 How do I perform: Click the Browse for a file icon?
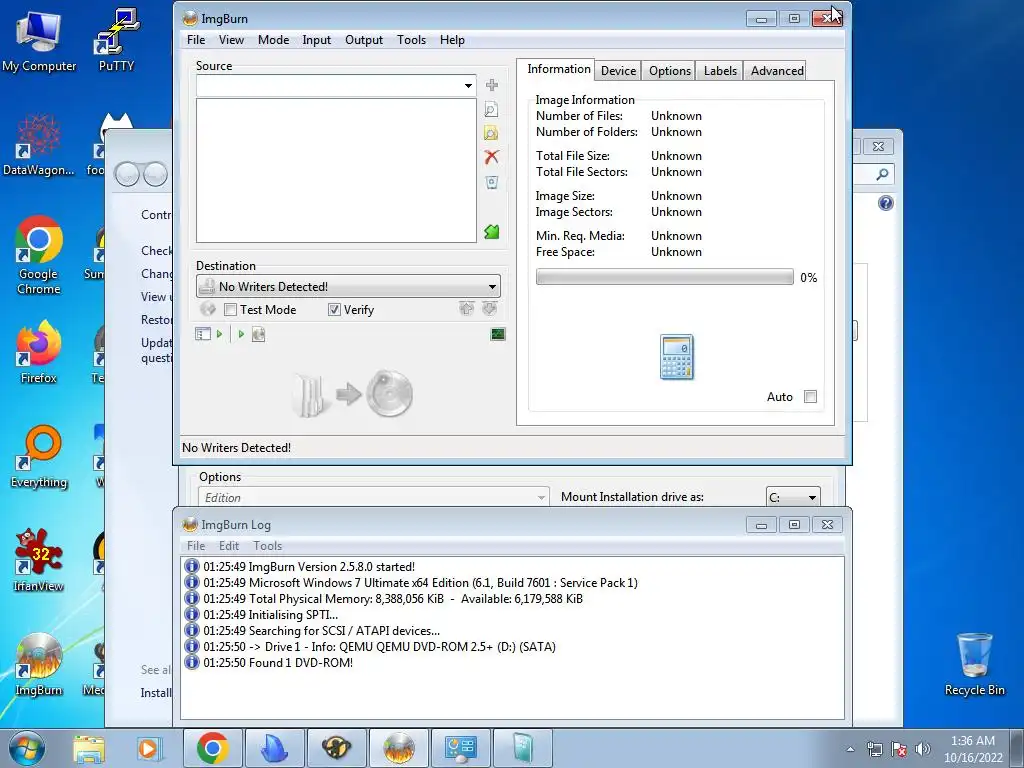[491, 109]
